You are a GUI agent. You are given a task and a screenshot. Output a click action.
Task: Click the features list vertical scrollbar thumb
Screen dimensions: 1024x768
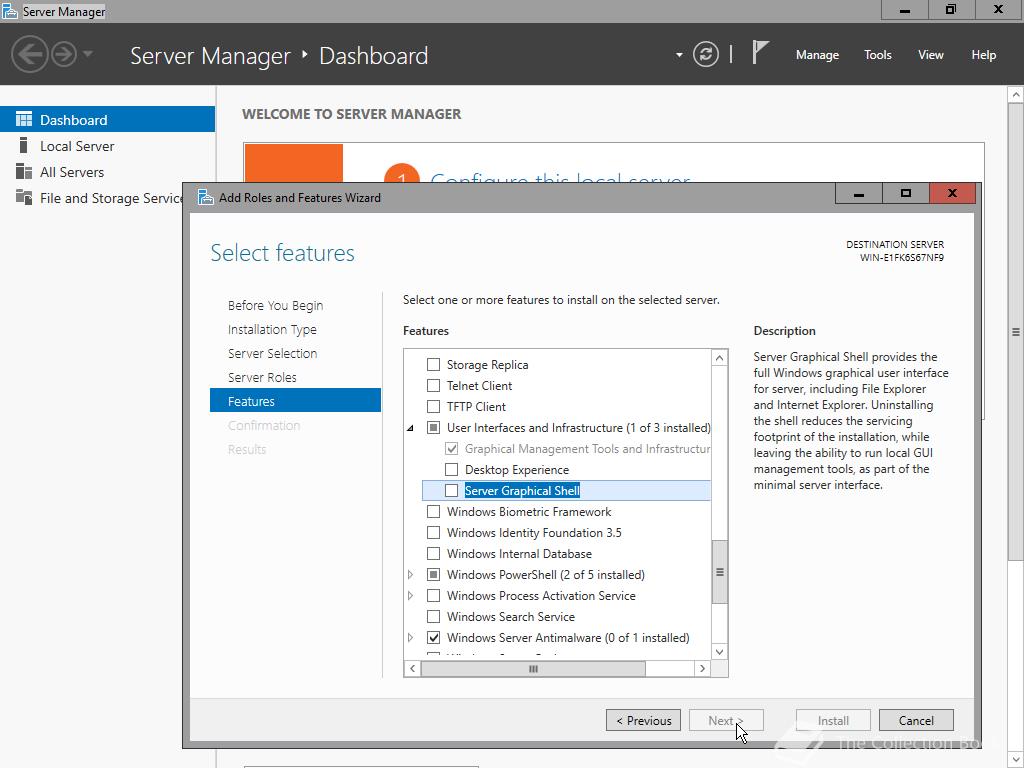coord(719,572)
